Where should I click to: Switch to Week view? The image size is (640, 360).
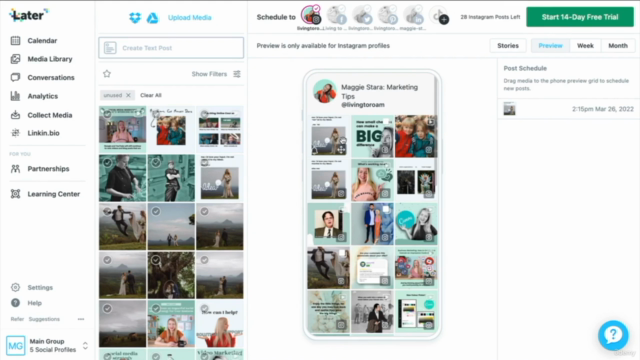click(x=585, y=46)
